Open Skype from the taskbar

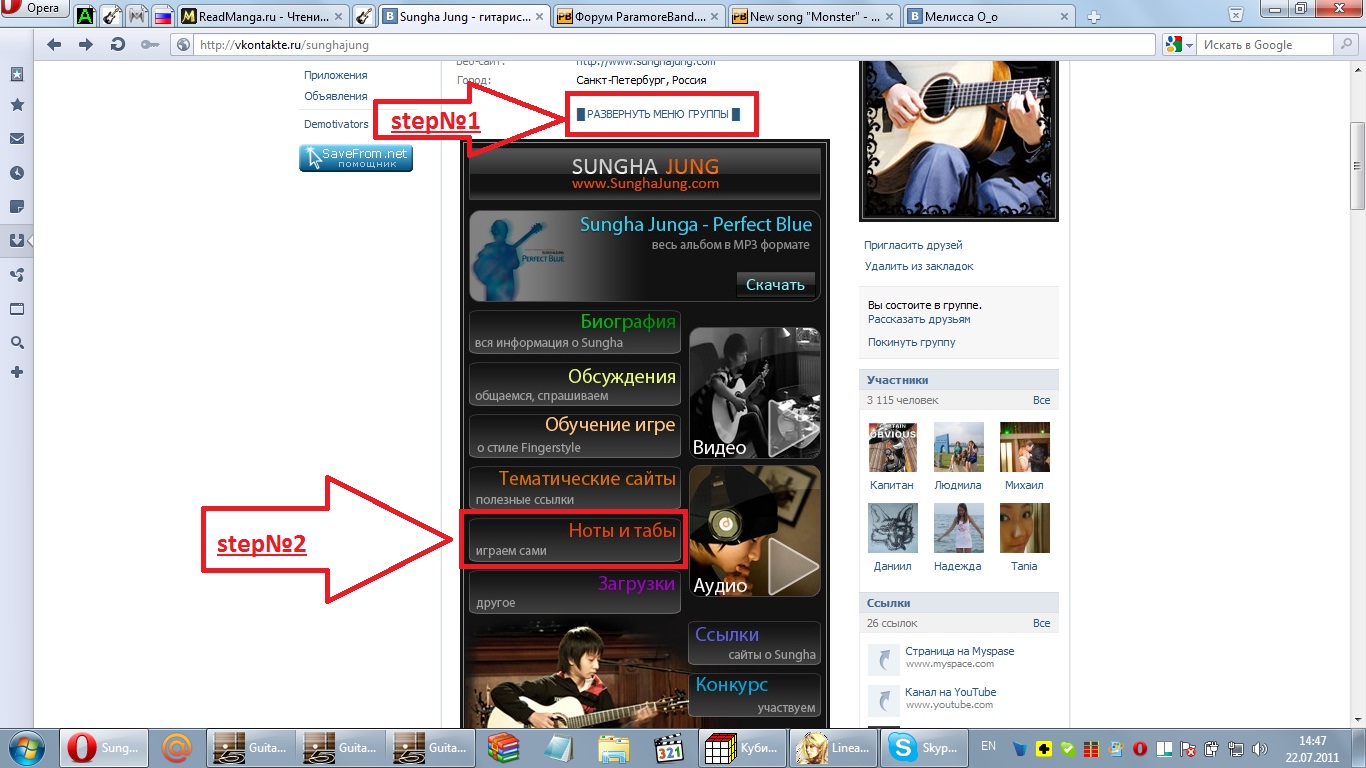[x=924, y=747]
